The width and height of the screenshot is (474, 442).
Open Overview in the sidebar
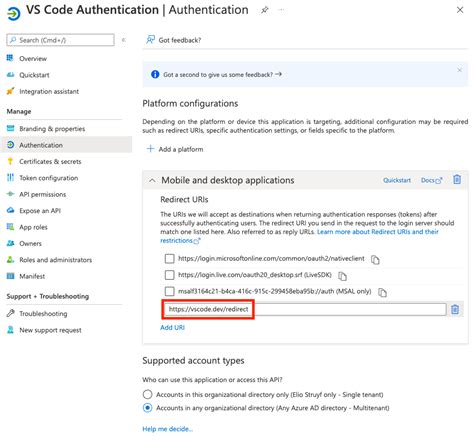33,59
